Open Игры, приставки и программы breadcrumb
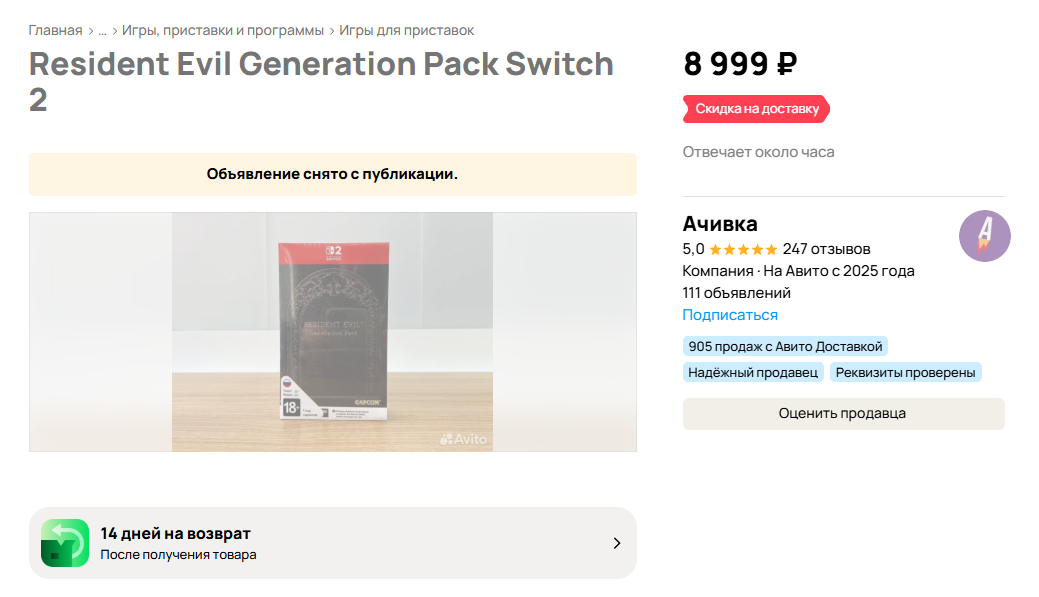Screen dimensions: 1039x597 click(x=223, y=30)
